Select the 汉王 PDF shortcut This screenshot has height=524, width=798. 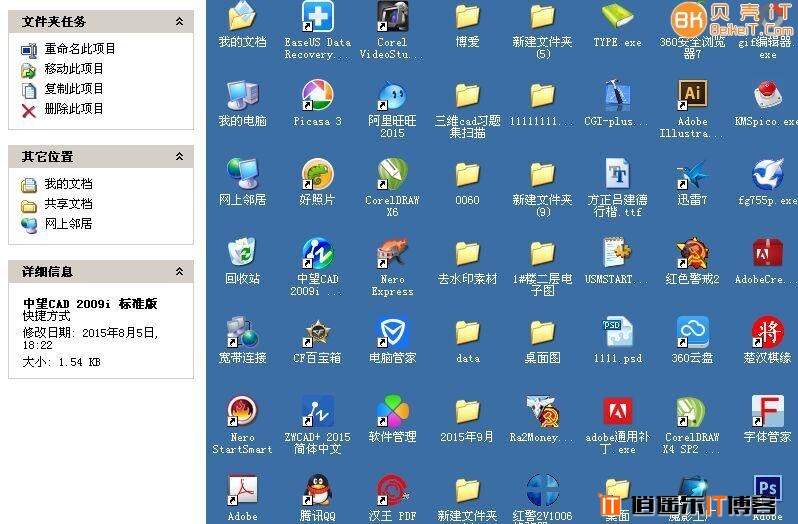pos(392,489)
